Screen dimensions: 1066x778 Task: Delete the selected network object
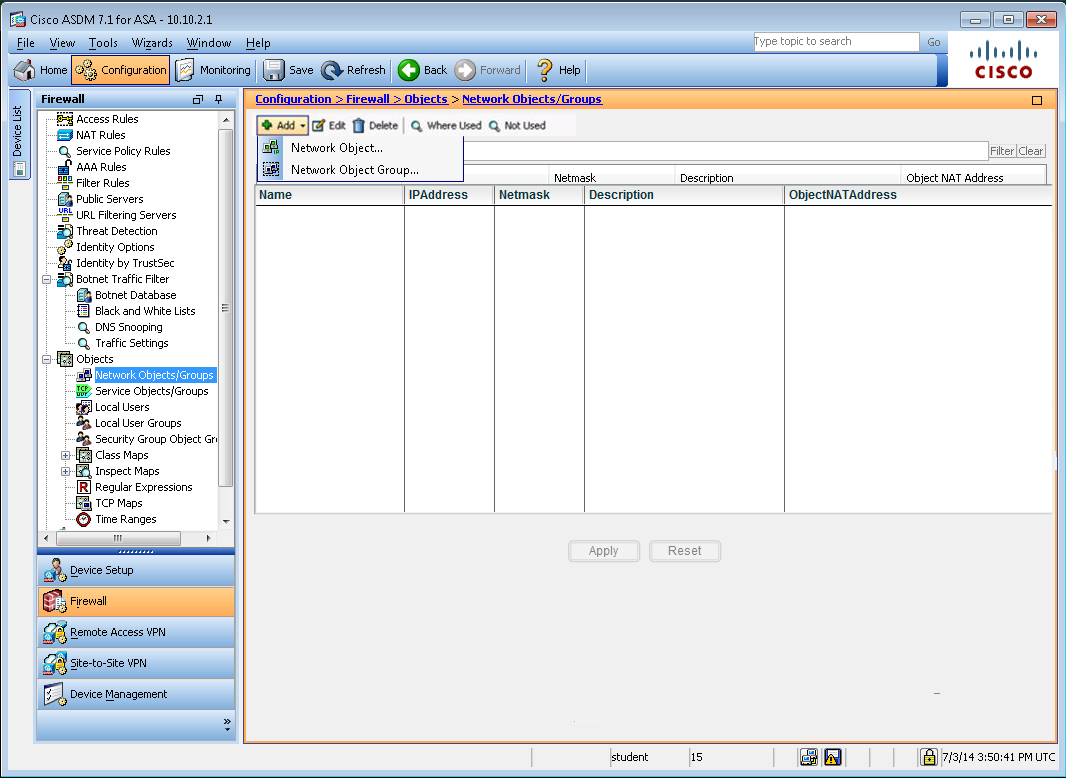tap(375, 126)
